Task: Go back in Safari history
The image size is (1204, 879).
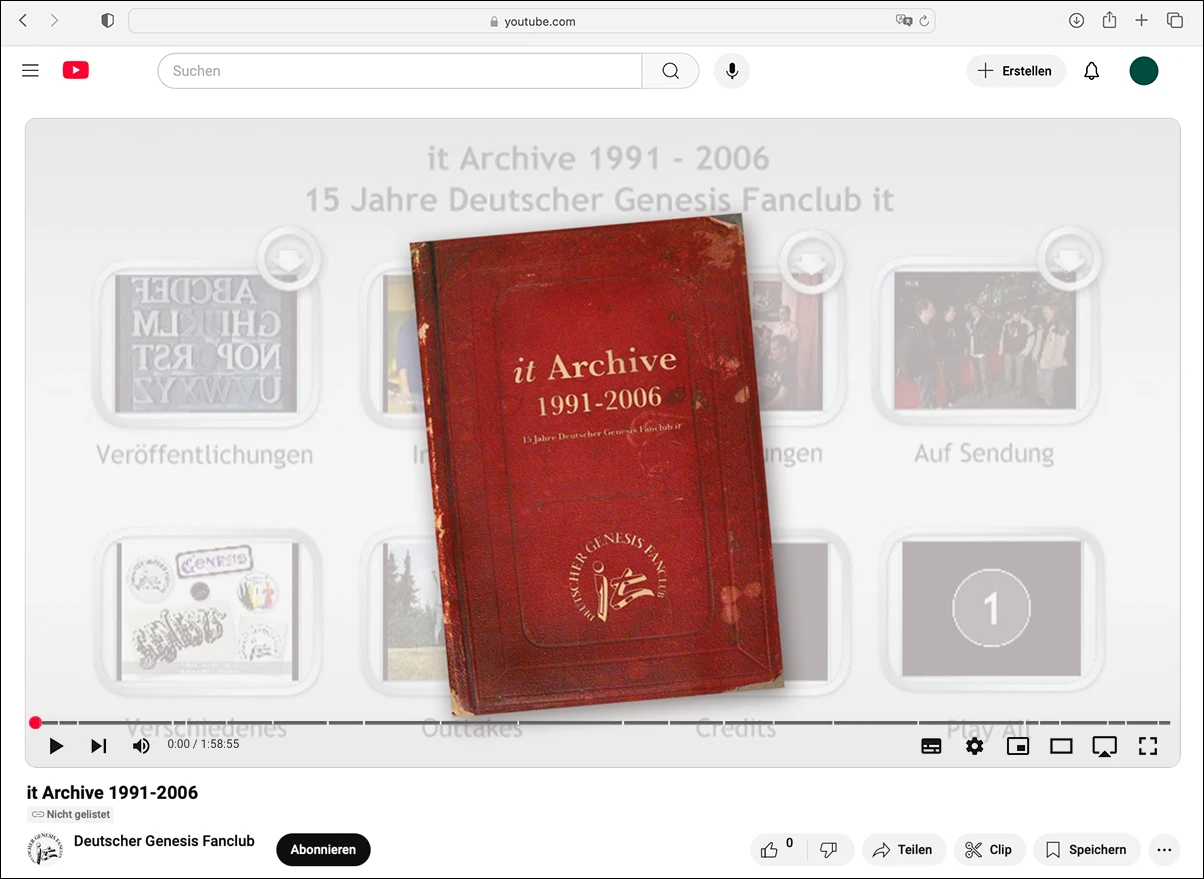Action: [x=23, y=21]
